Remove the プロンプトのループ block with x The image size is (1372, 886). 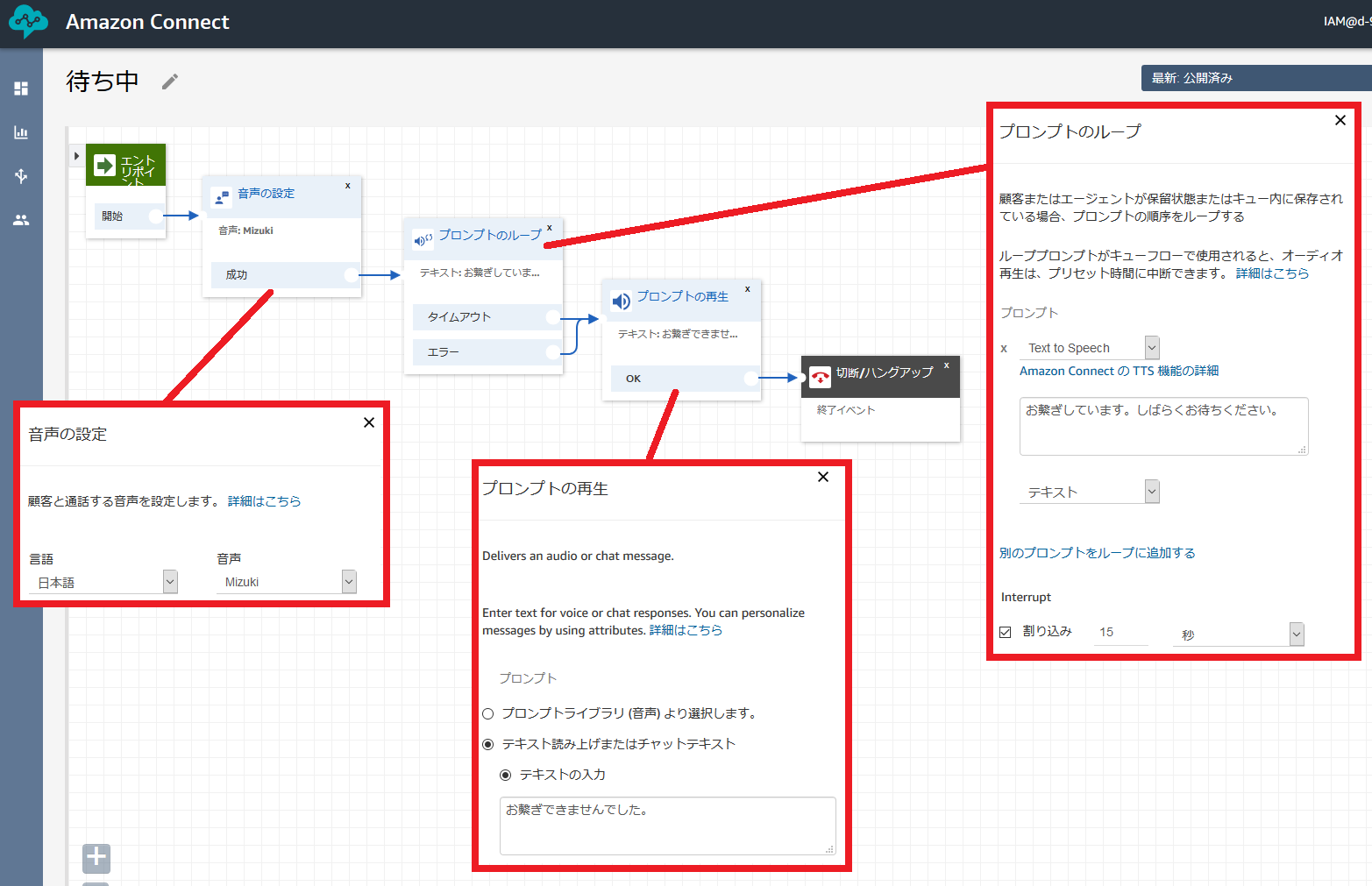coord(550,228)
